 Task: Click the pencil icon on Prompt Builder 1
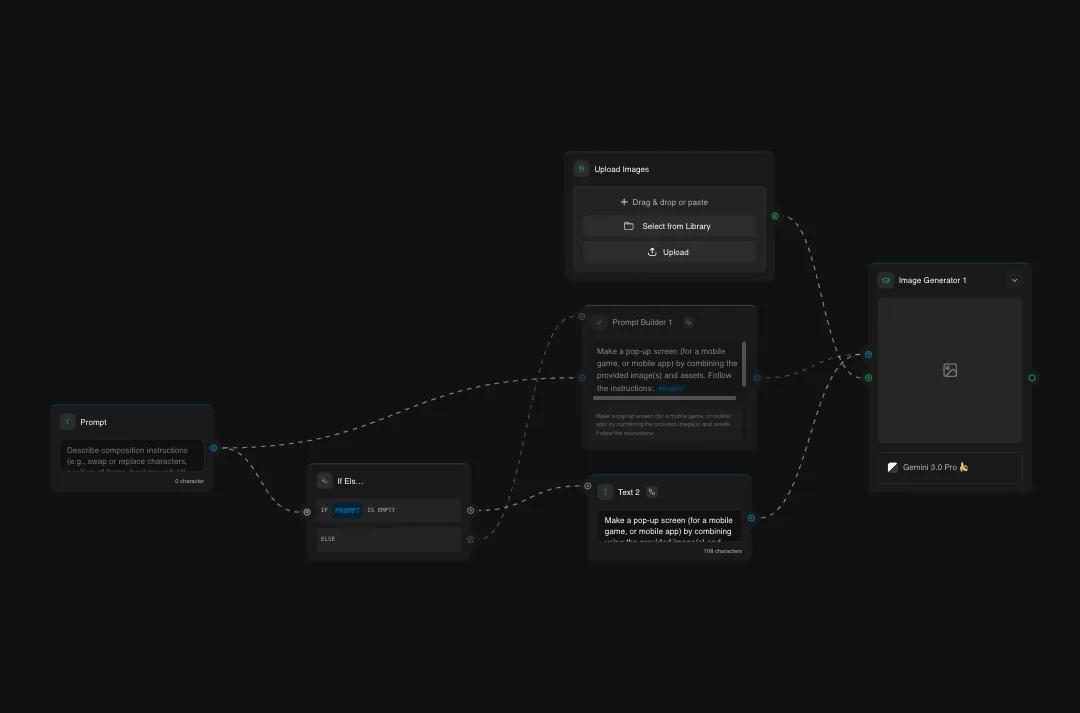601,322
